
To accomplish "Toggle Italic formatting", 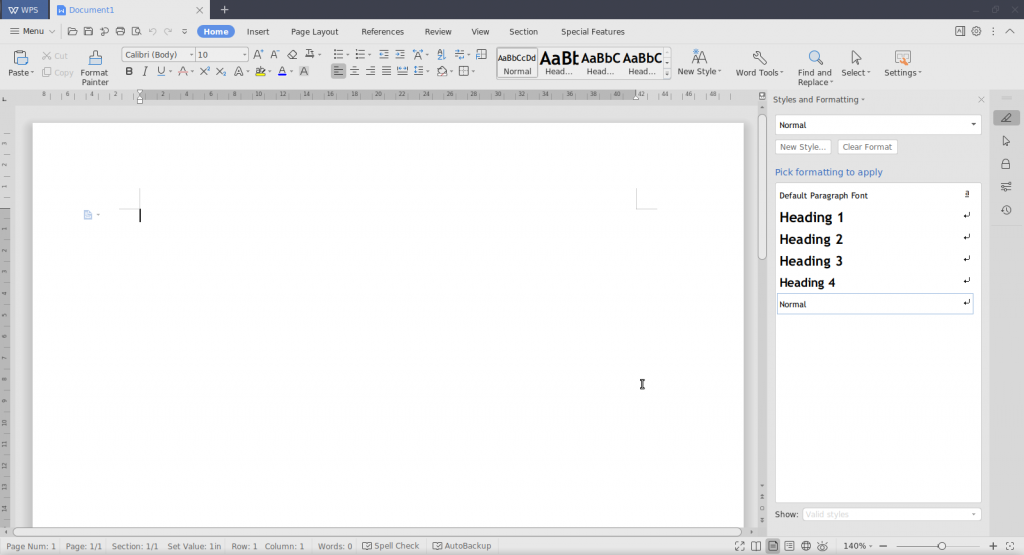I will (145, 71).
